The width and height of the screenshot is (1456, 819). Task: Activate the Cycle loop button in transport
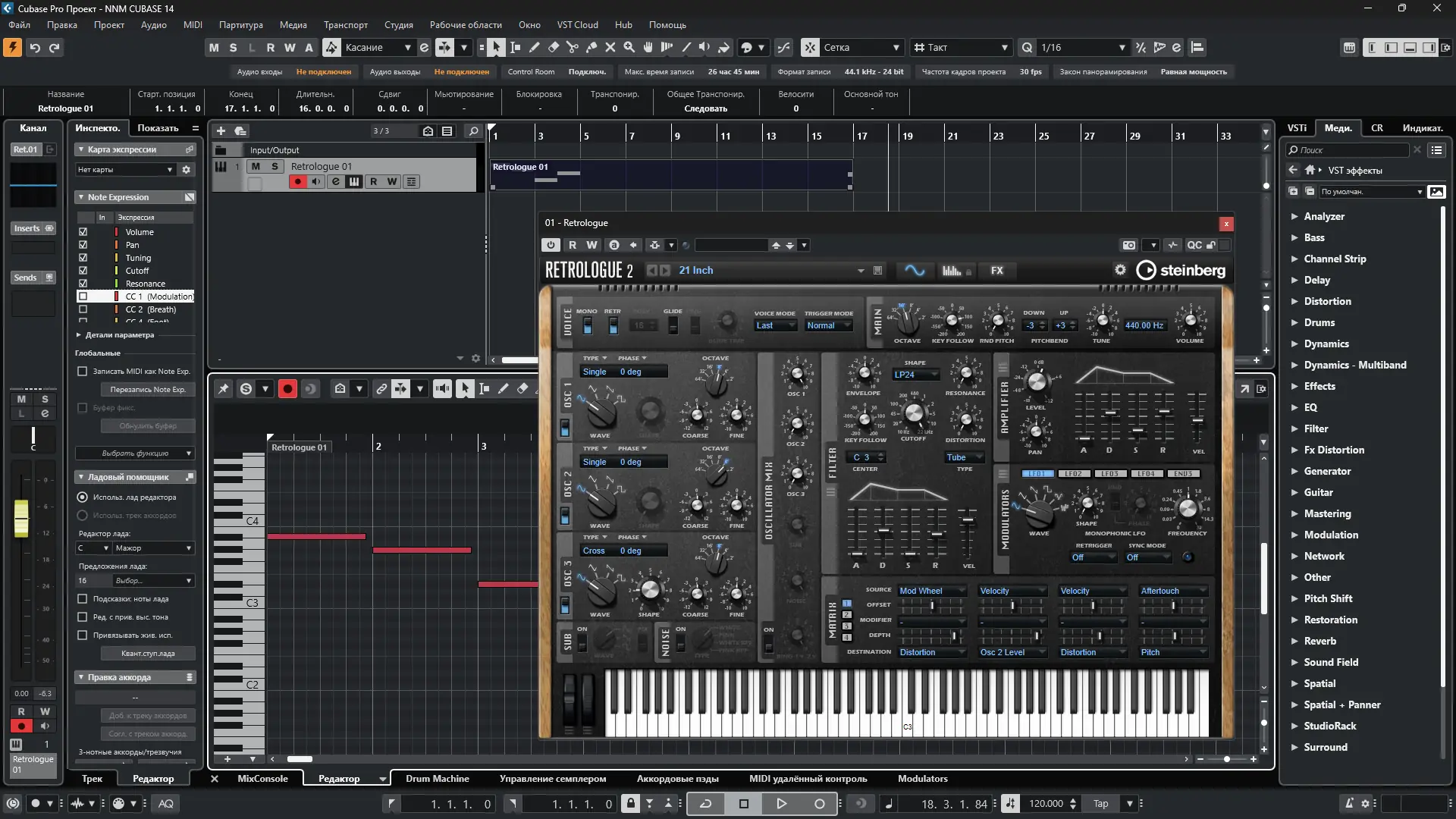click(705, 804)
